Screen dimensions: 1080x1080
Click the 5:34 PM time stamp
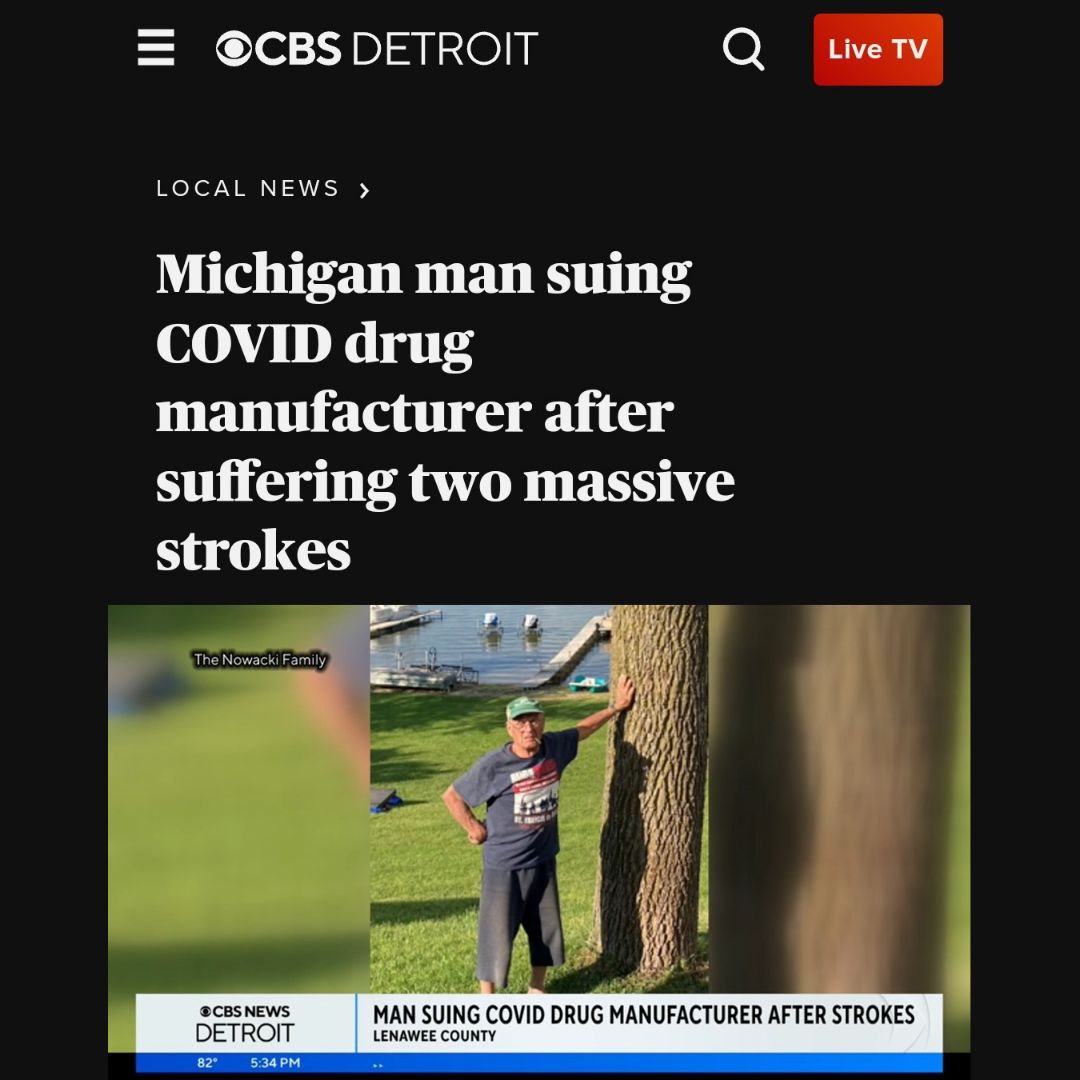[275, 1063]
